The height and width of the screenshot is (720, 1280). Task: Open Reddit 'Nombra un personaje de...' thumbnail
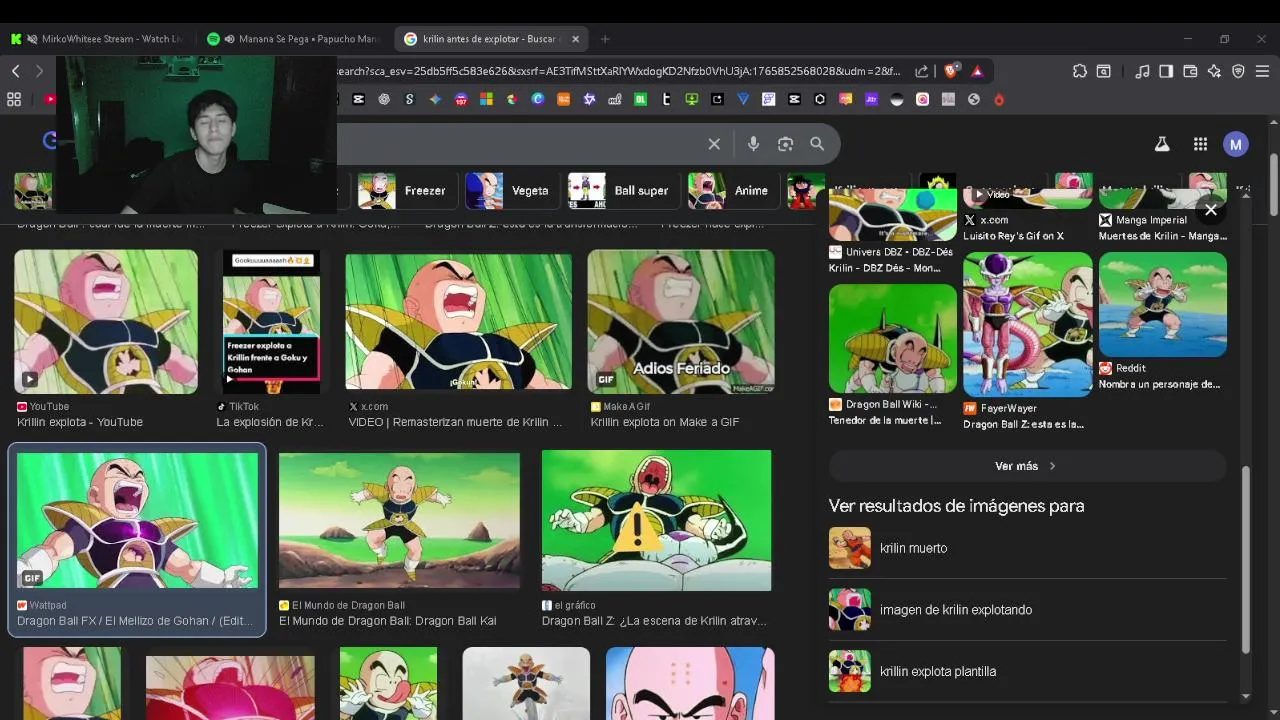[1163, 305]
